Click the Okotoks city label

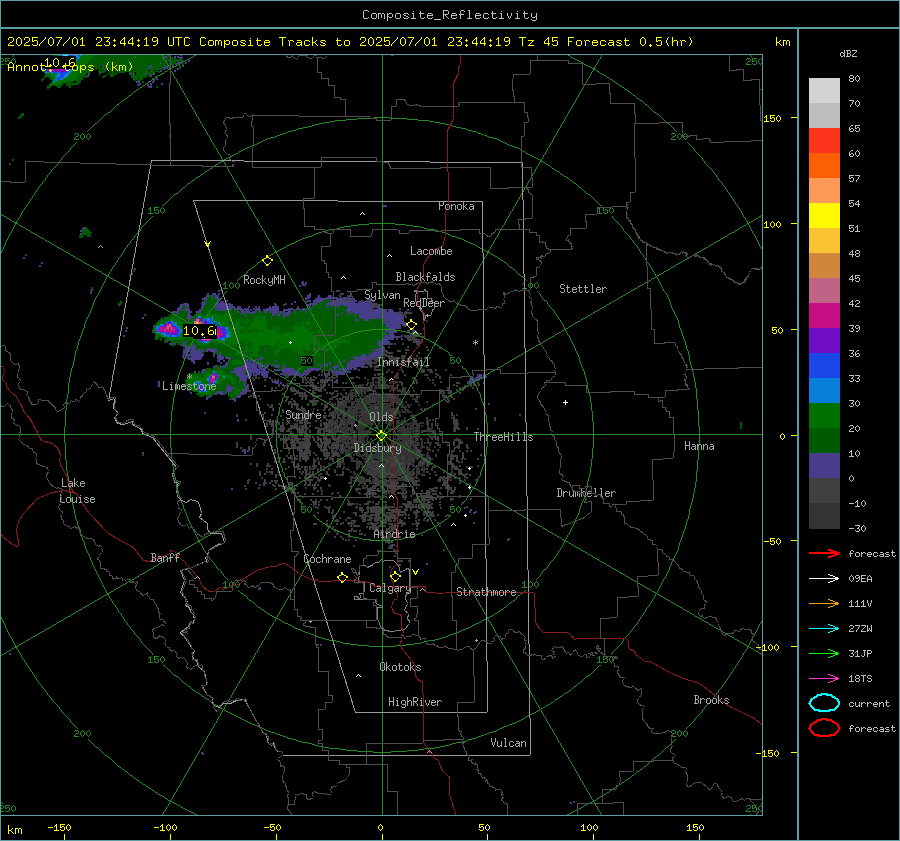click(x=400, y=667)
